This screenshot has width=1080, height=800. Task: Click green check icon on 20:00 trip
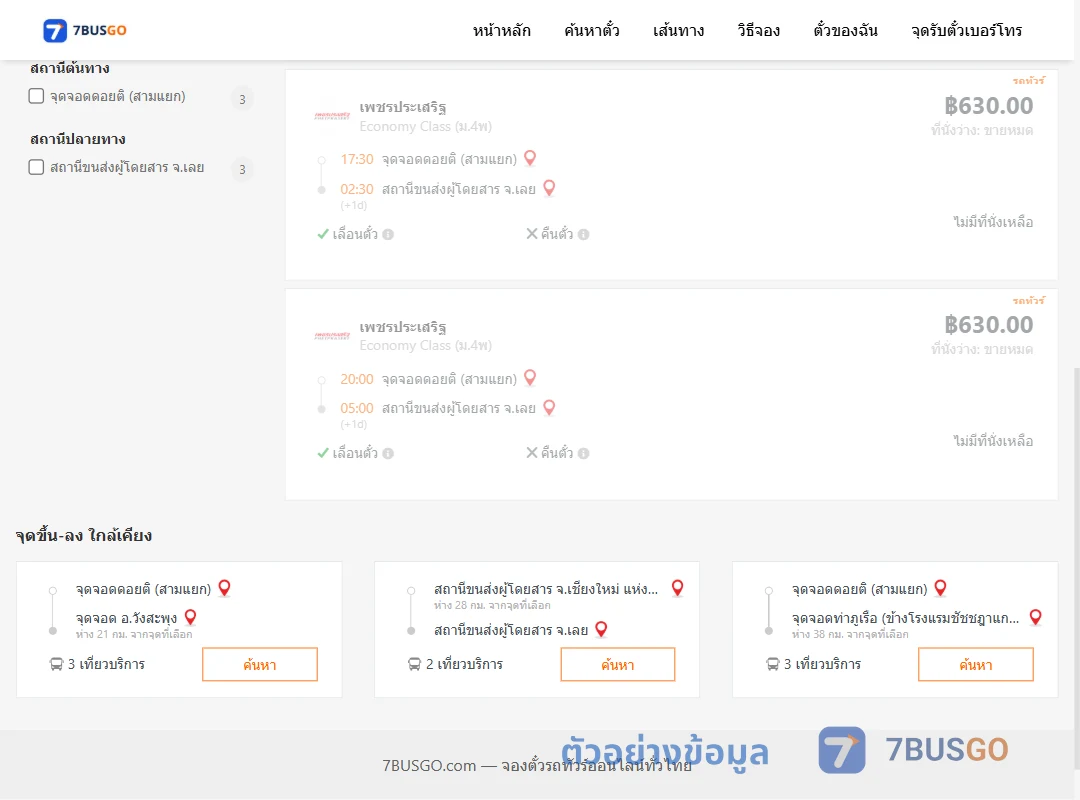click(x=322, y=453)
